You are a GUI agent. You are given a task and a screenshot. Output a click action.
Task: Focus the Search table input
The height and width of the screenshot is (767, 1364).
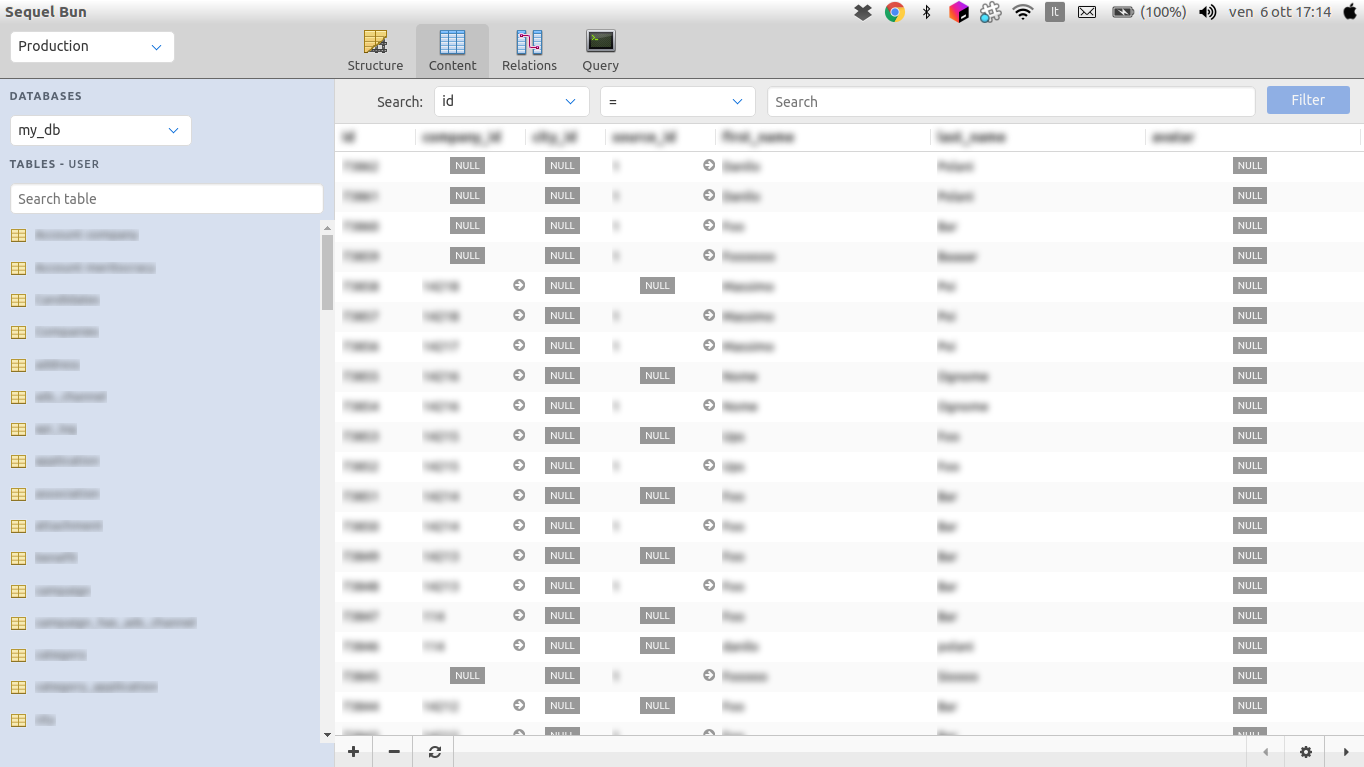[x=166, y=199]
